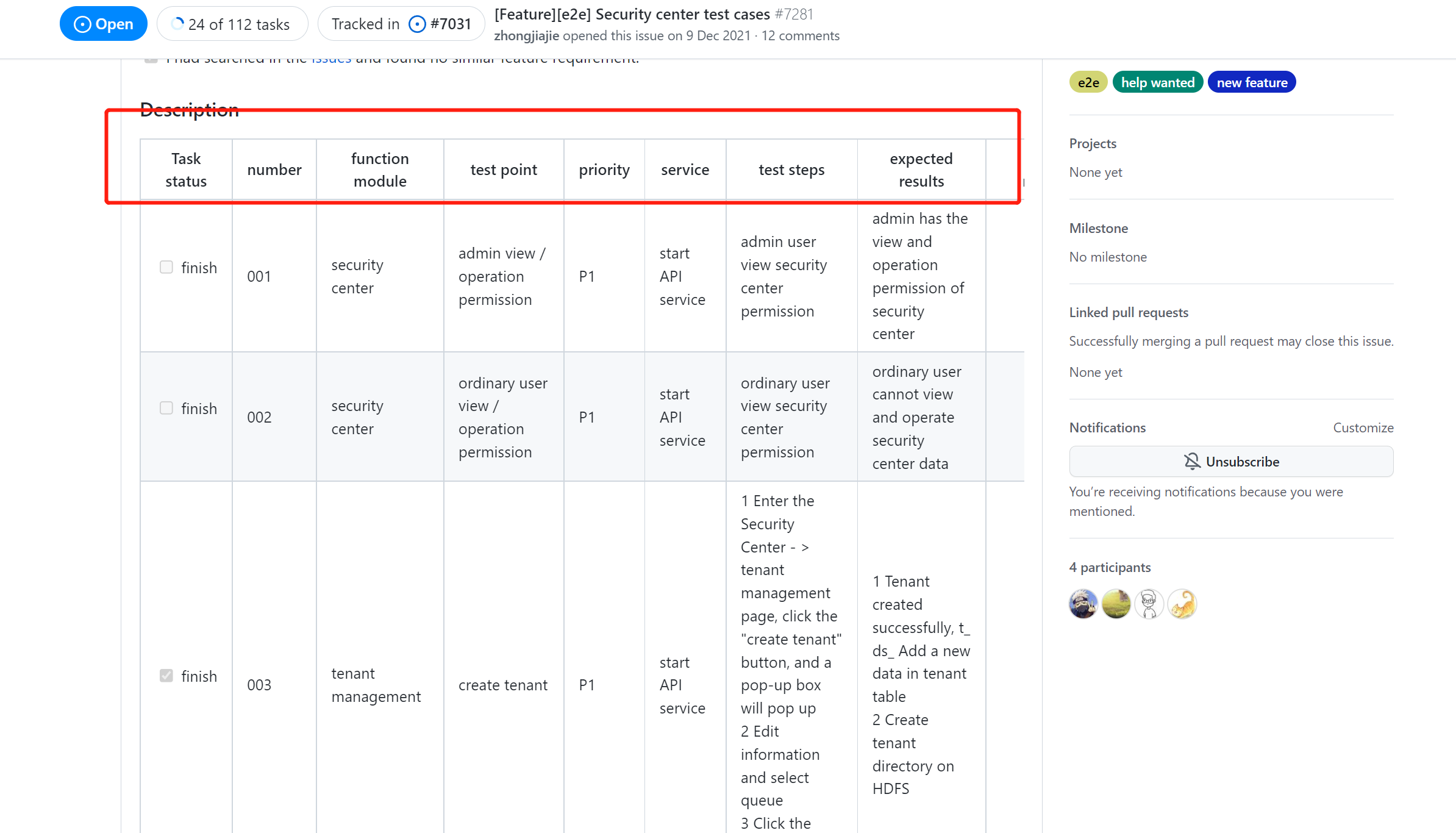Open the Milestone sidebar section
The height and width of the screenshot is (833, 1456).
click(1098, 228)
